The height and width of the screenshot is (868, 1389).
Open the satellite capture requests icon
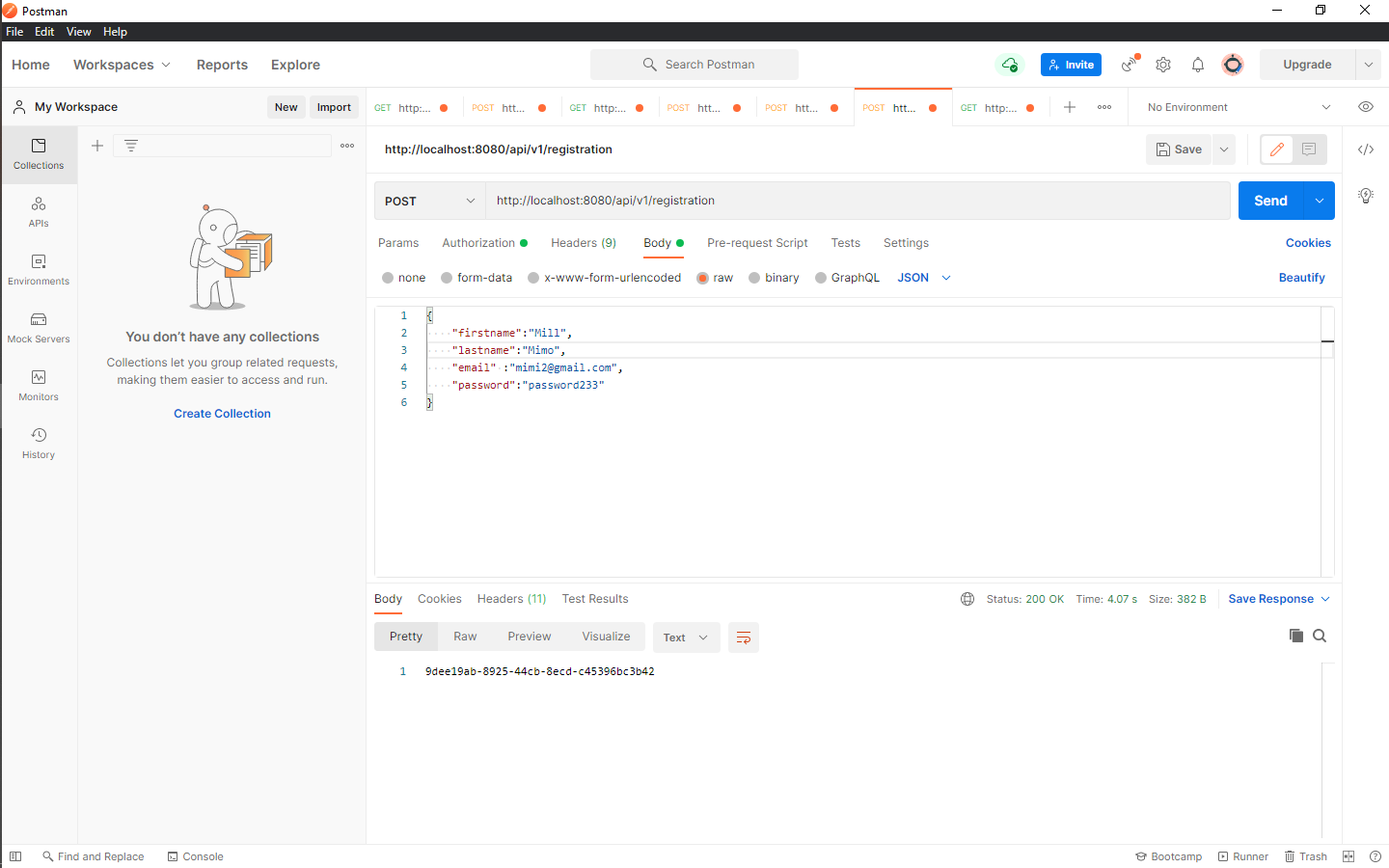(x=1130, y=65)
